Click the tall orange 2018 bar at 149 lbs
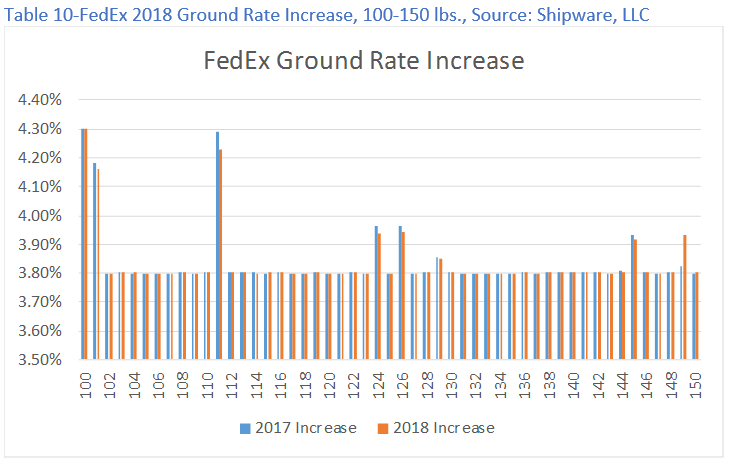This screenshot has width=731, height=469. pyautogui.click(x=685, y=297)
